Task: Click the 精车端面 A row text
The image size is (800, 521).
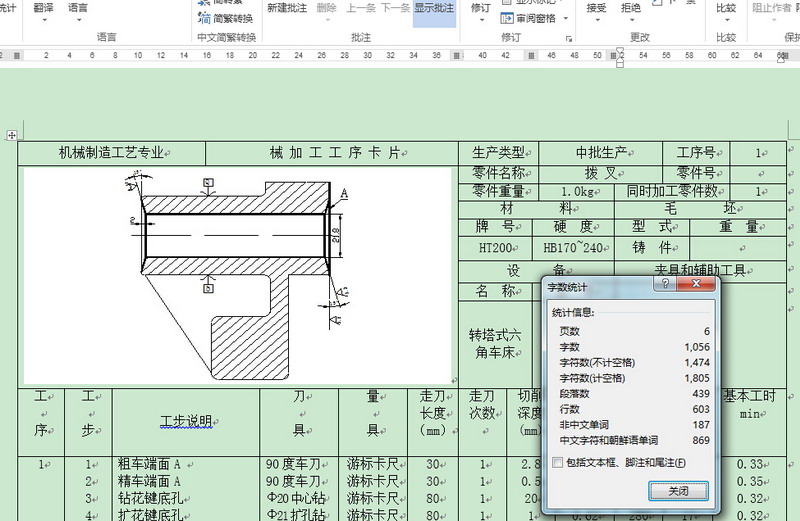Action: [x=149, y=481]
